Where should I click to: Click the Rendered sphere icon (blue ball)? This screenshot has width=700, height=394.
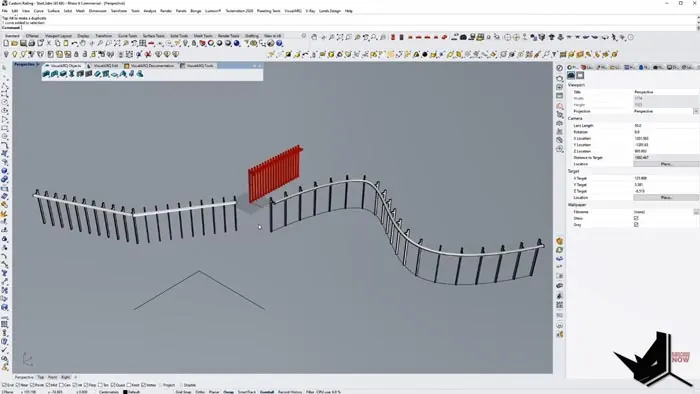click(237, 43)
